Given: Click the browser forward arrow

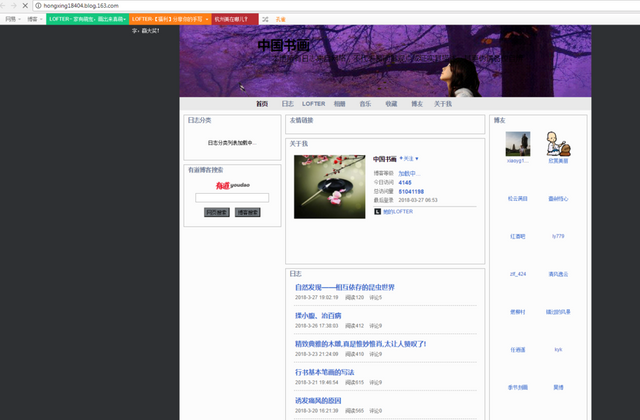Looking at the screenshot, I should click(13, 6).
